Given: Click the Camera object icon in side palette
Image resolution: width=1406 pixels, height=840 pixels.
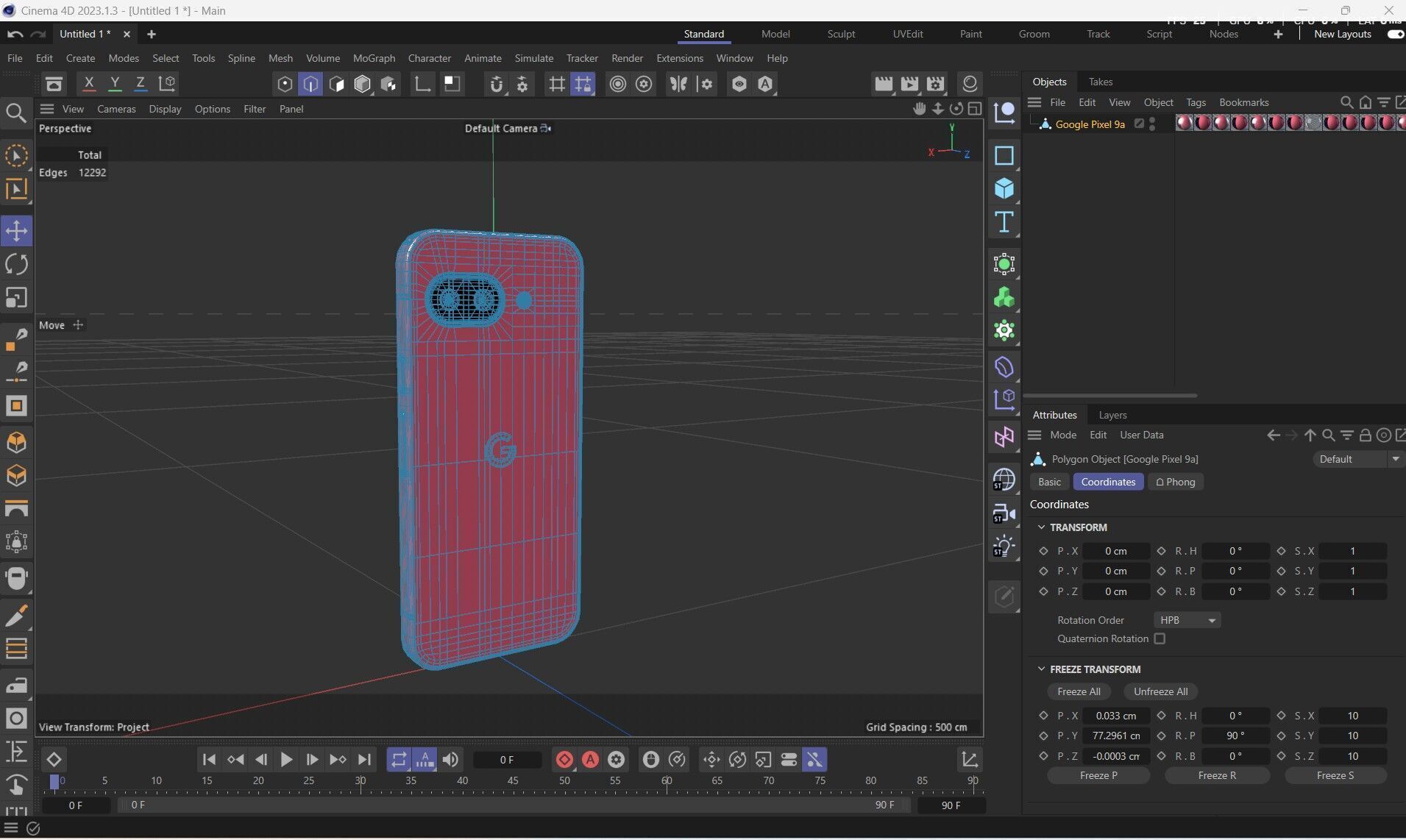Looking at the screenshot, I should (x=1004, y=513).
